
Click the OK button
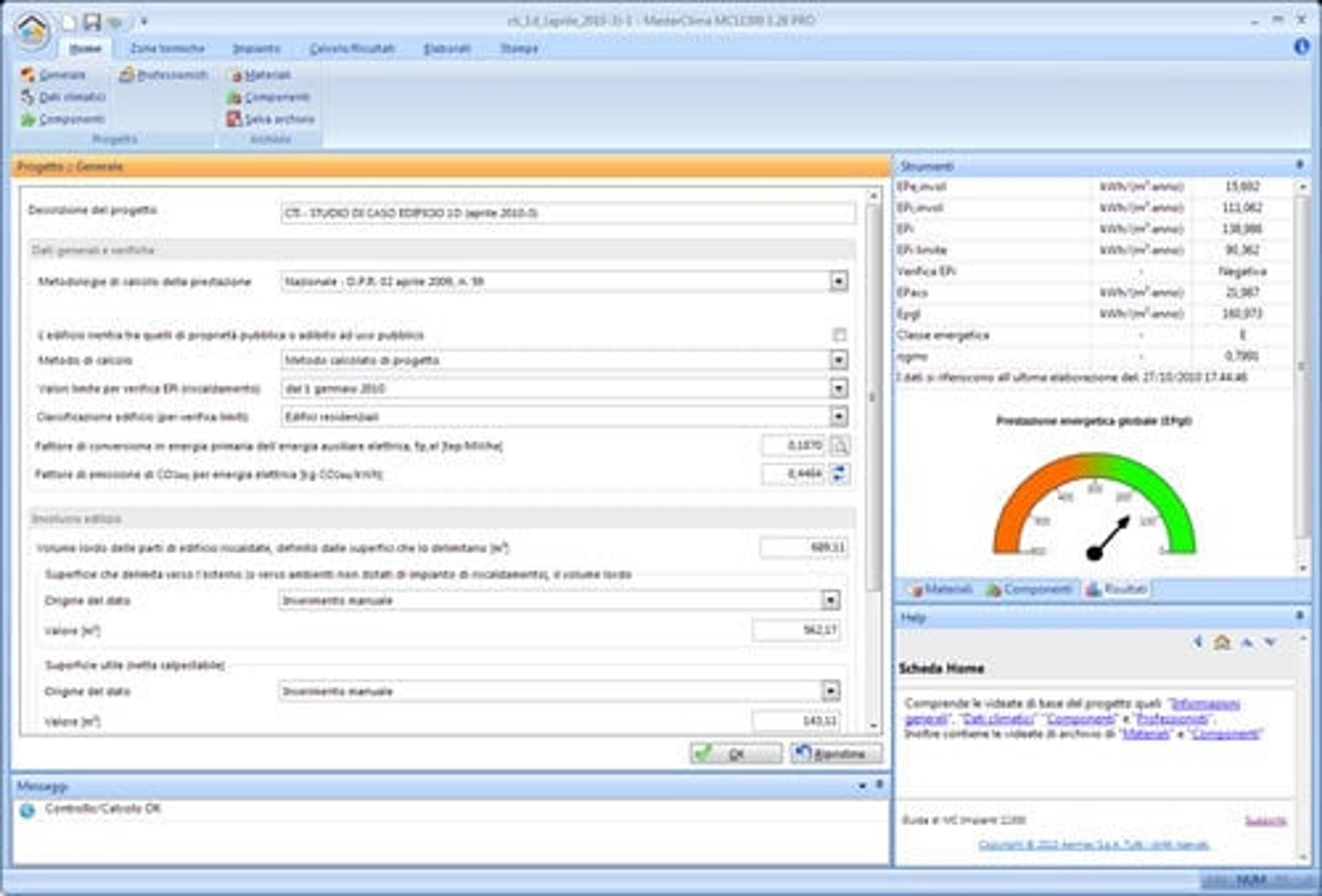point(736,754)
